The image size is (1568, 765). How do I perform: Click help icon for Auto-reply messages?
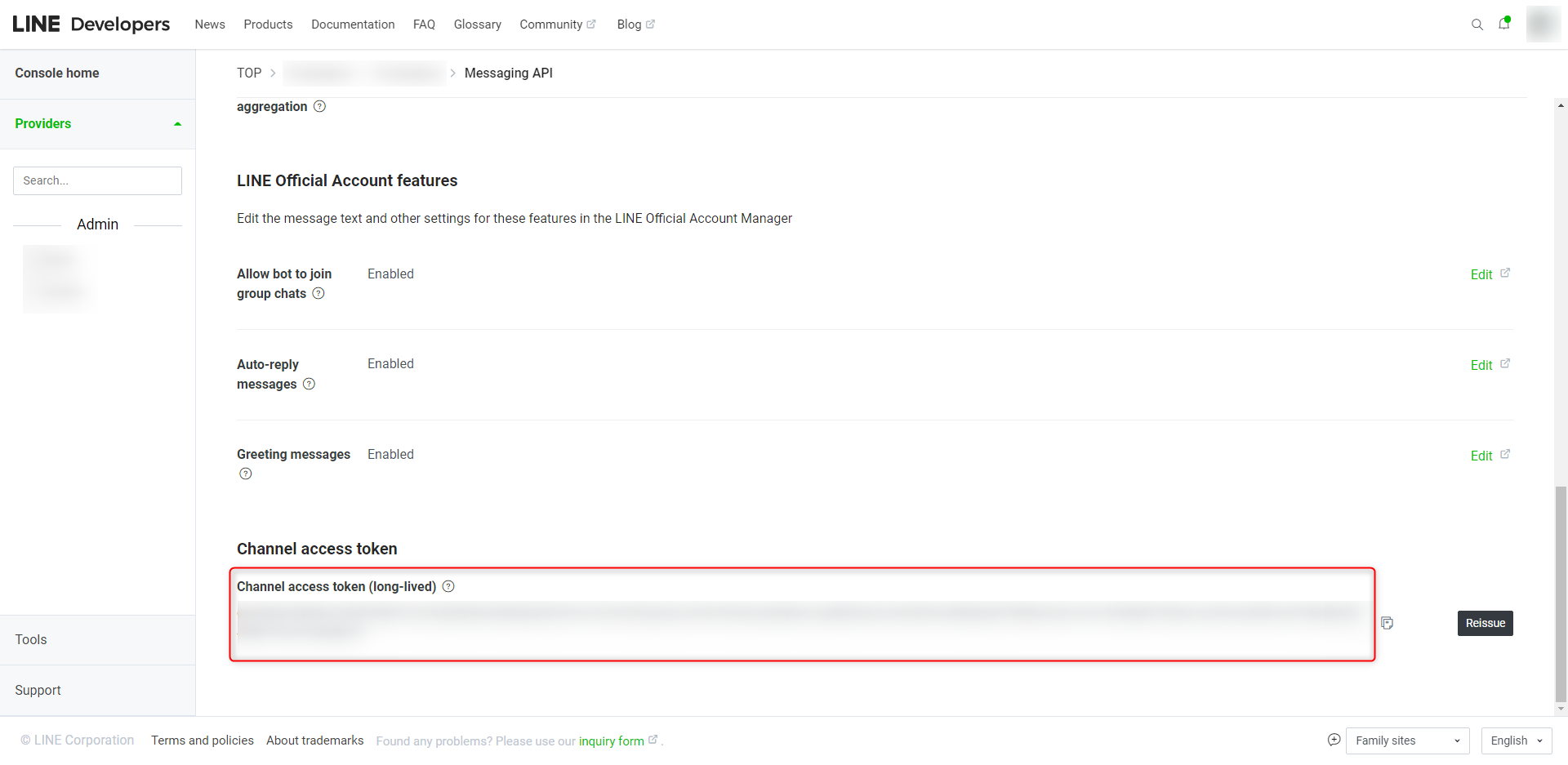click(x=309, y=384)
